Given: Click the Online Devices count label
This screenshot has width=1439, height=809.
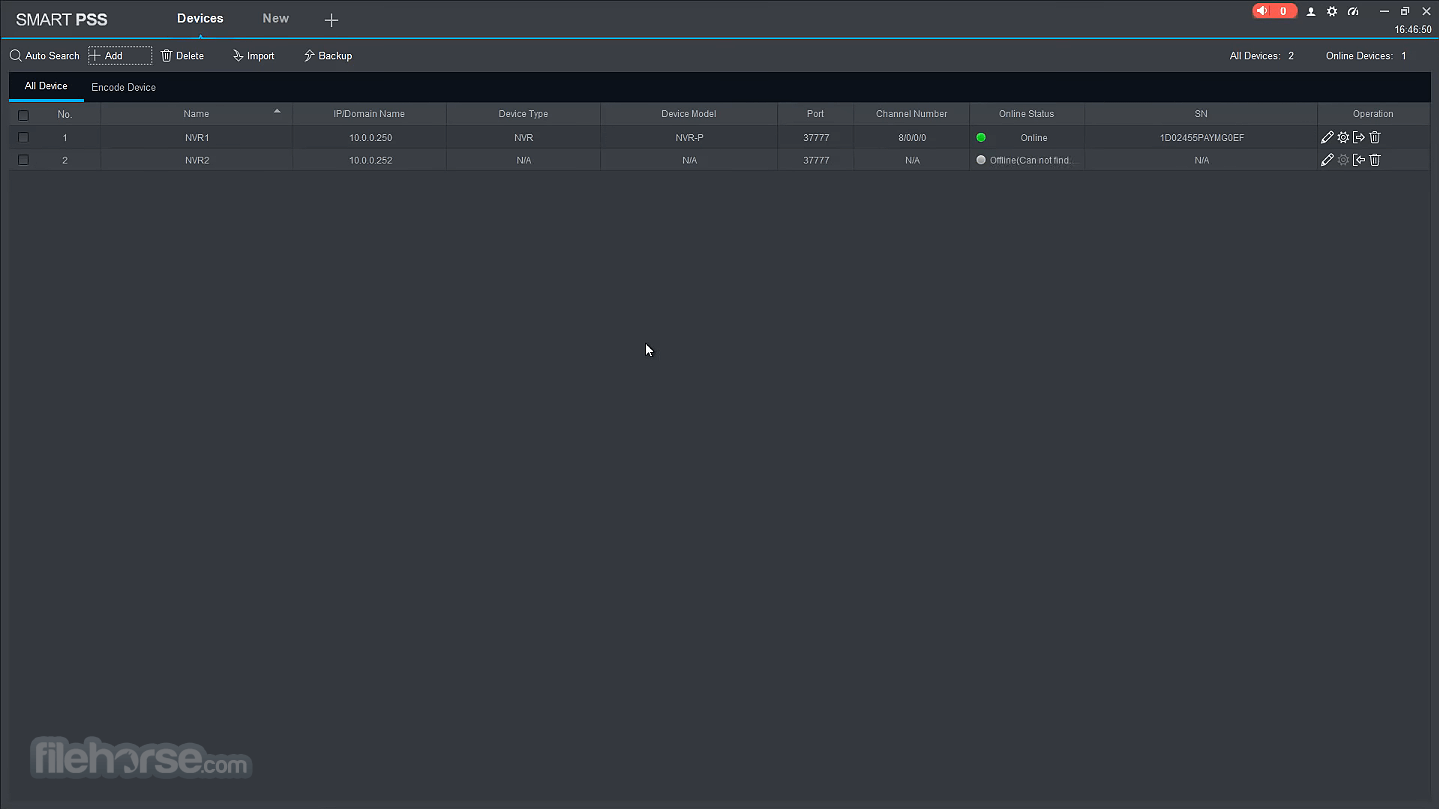Looking at the screenshot, I should 1366,56.
